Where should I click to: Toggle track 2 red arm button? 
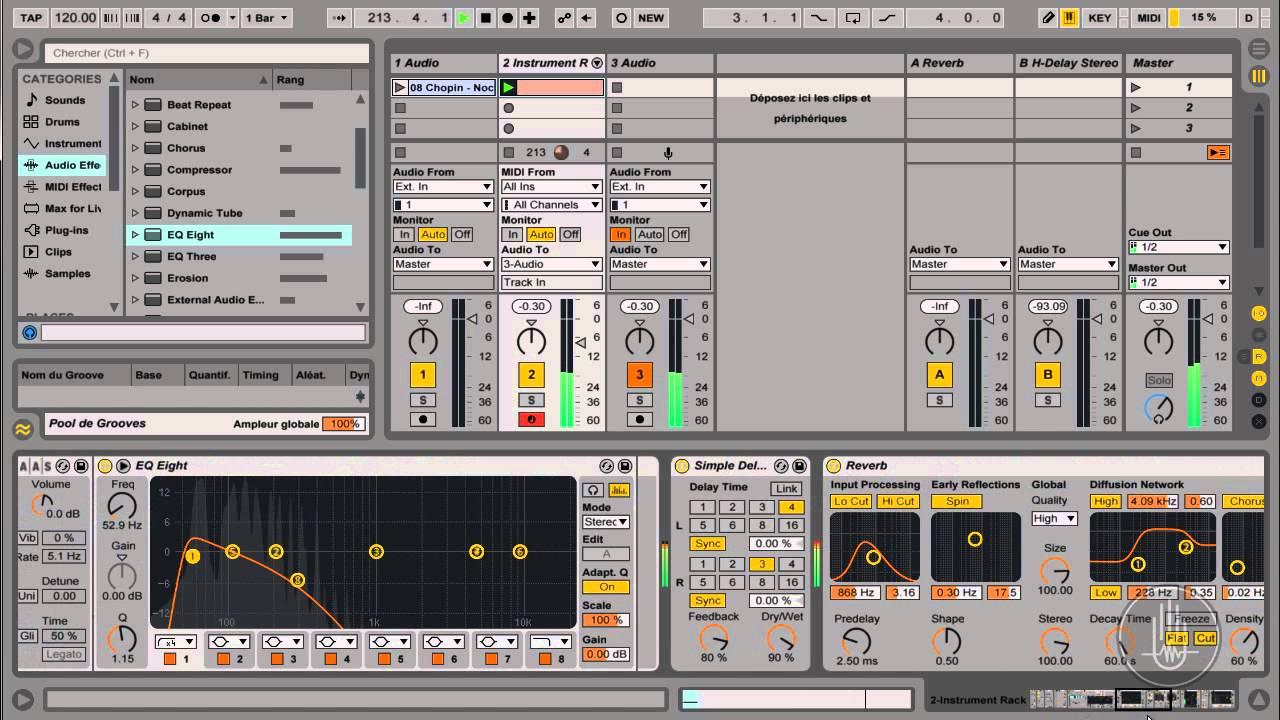(x=531, y=420)
